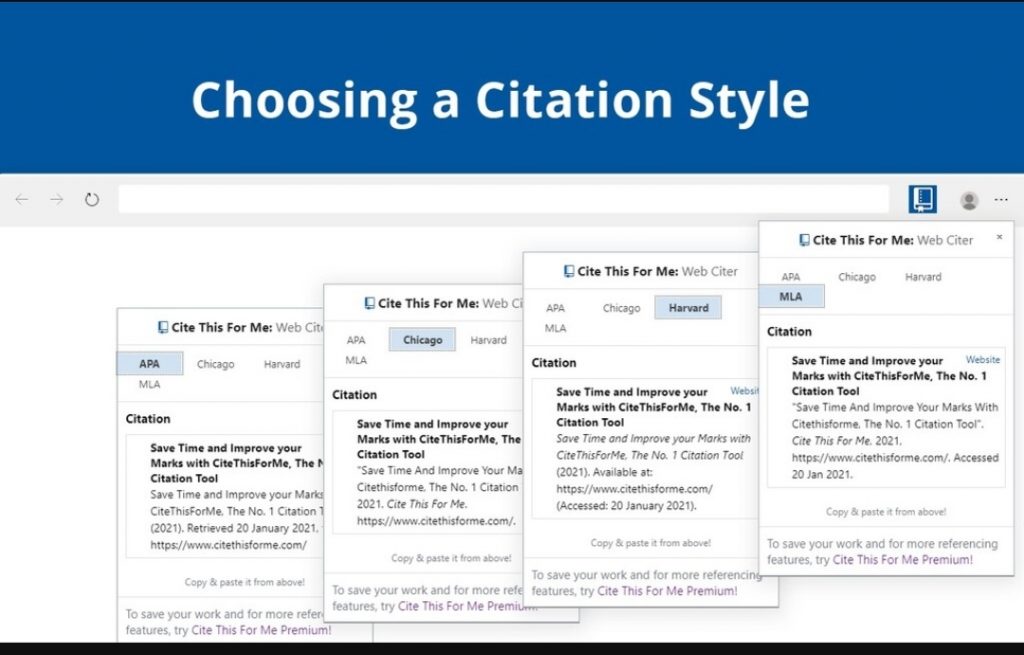The height and width of the screenshot is (655, 1024).
Task: Select the highlighted Harvard tab
Action: [688, 308]
